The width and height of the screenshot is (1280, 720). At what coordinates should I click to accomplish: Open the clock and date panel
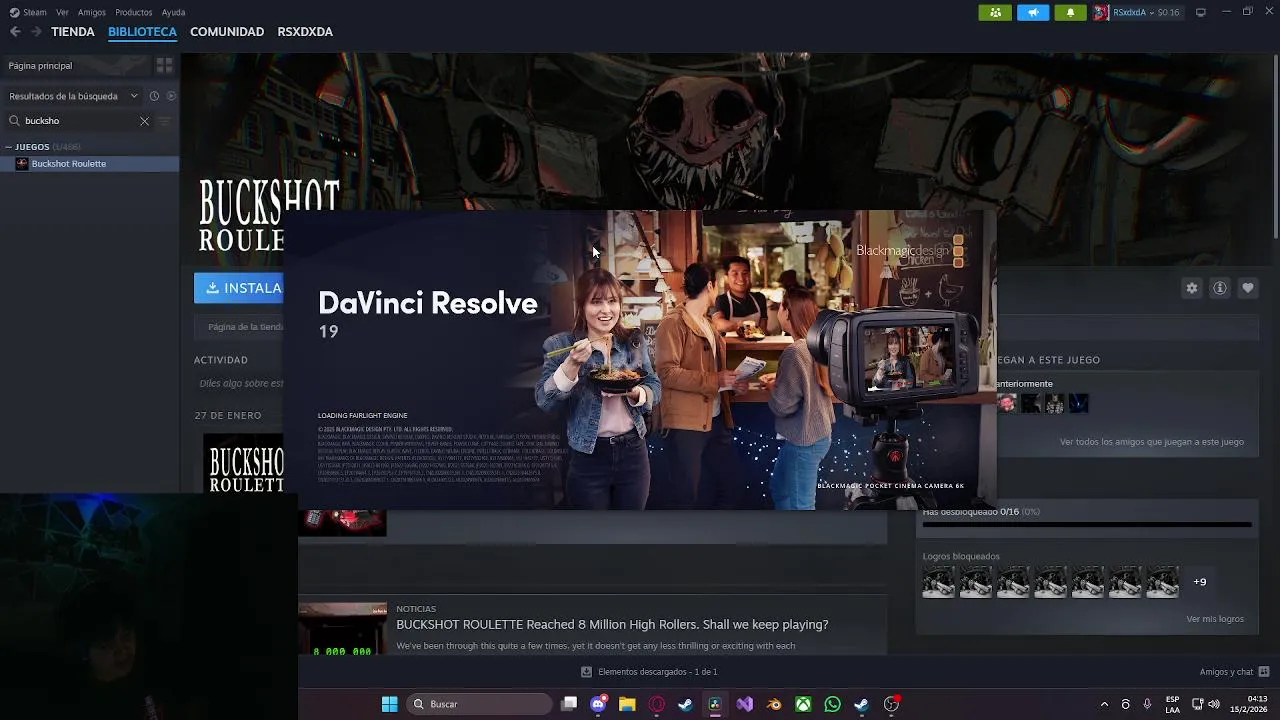(1250, 704)
